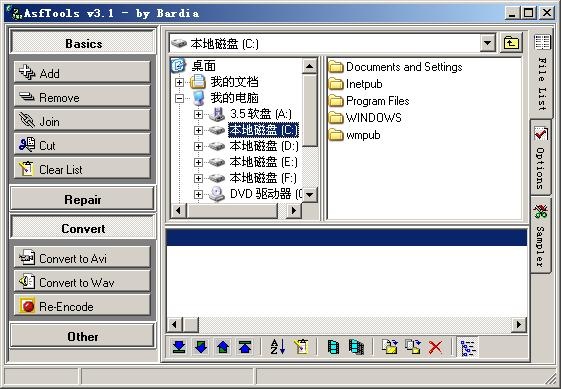Switch to the File List side tab
The width and height of the screenshot is (561, 389).
(x=542, y=74)
